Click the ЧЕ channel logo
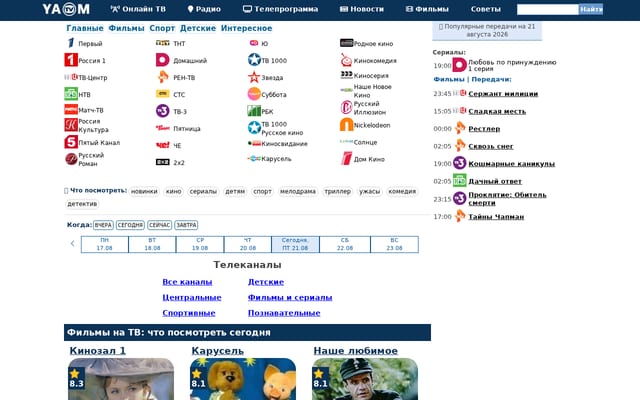This screenshot has height=400, width=640. pos(162,145)
